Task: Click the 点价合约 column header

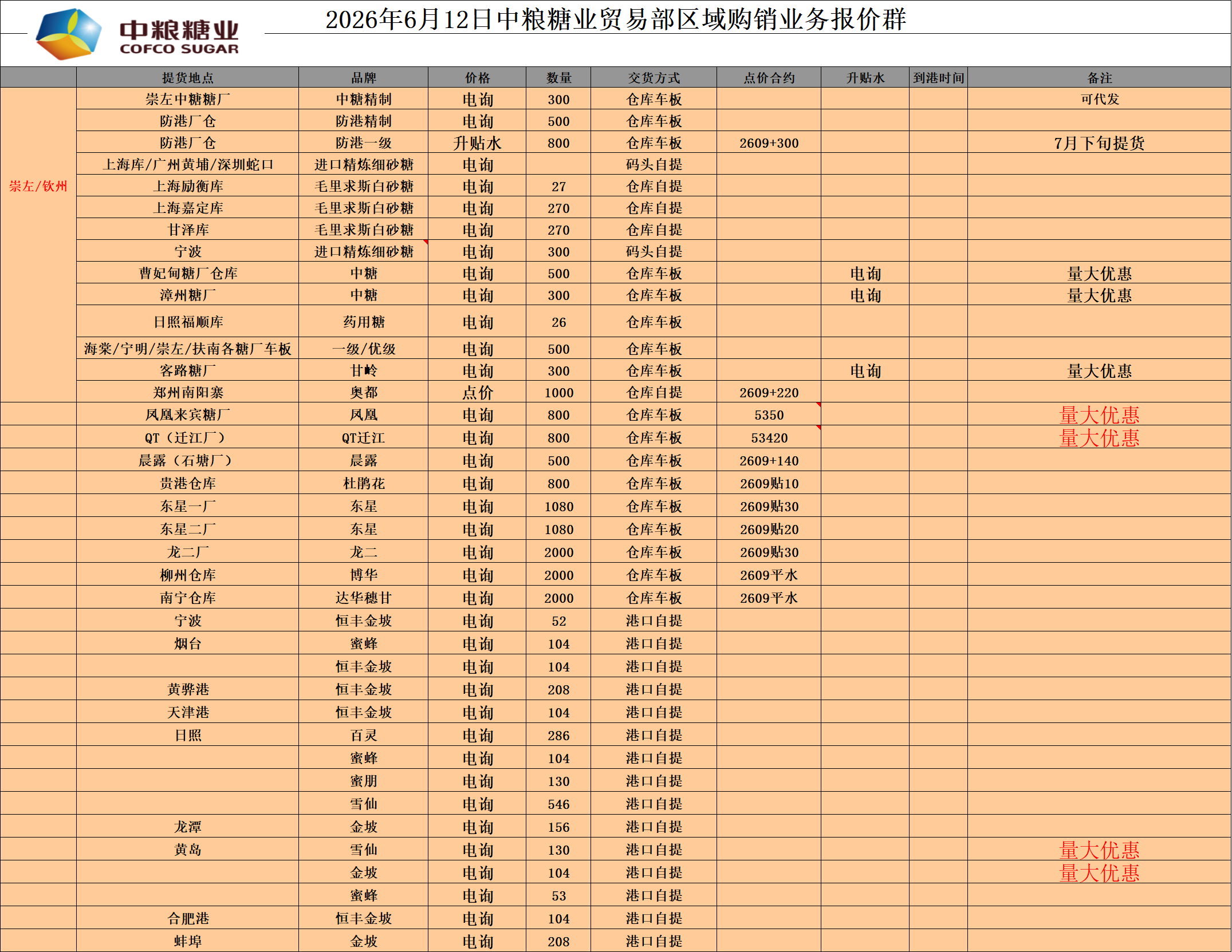Action: coord(769,78)
